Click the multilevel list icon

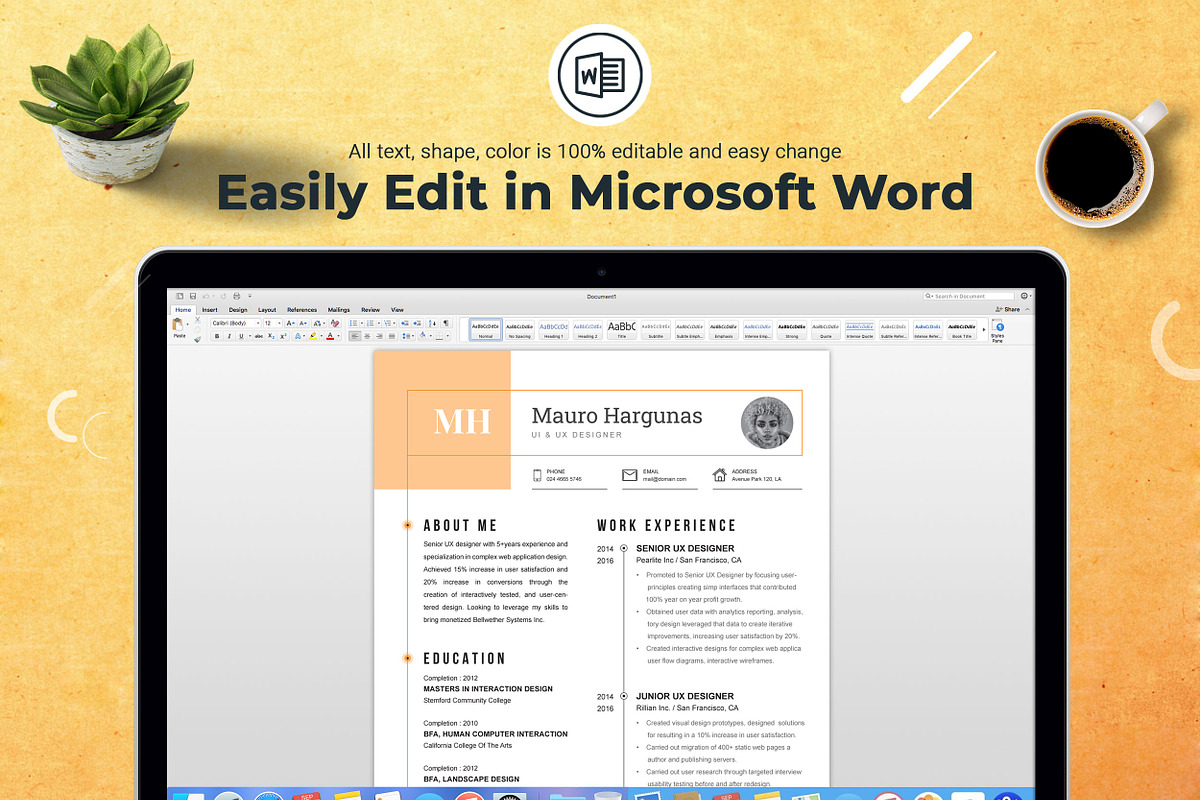(x=387, y=323)
